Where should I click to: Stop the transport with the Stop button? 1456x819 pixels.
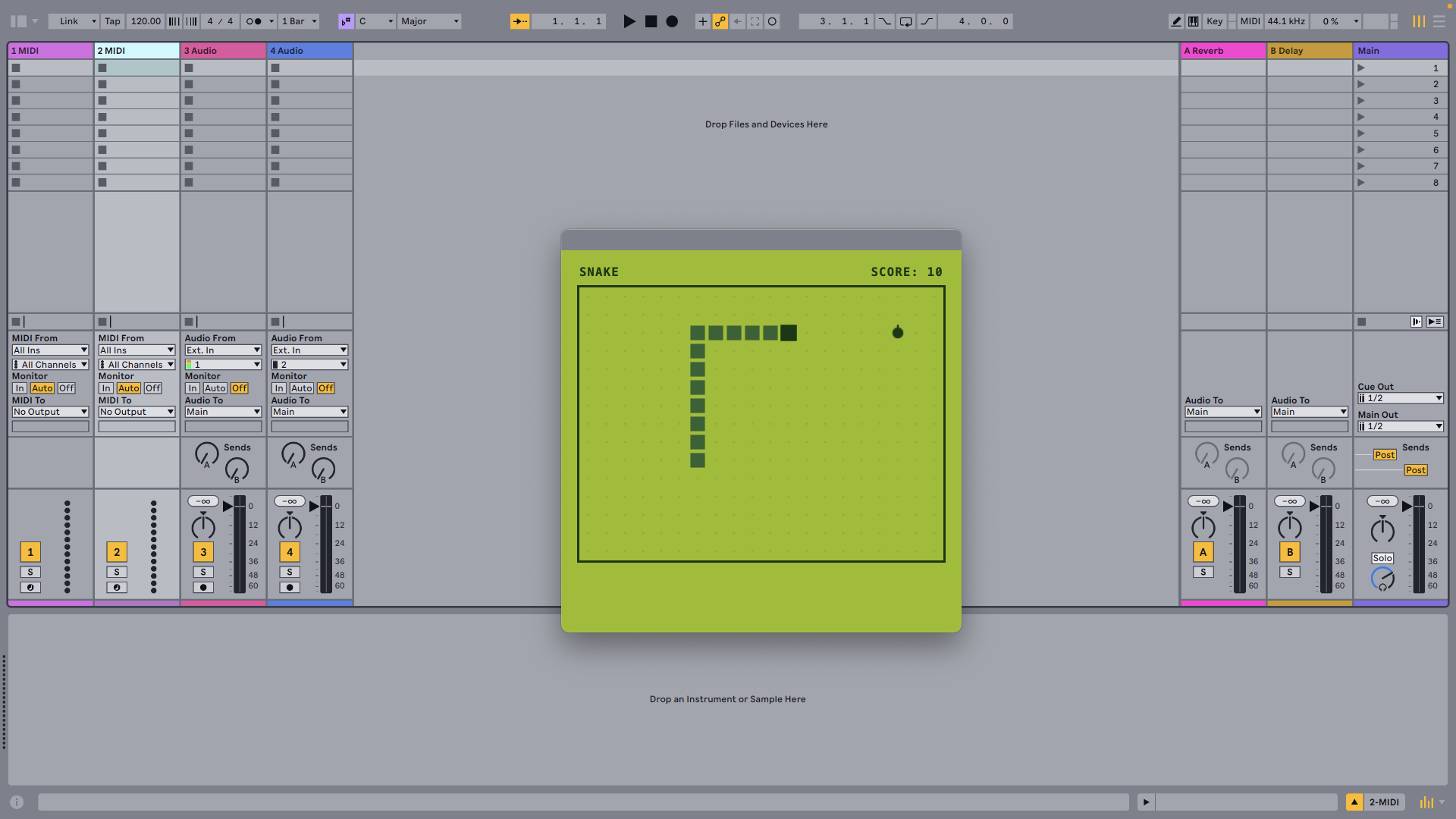pos(651,21)
